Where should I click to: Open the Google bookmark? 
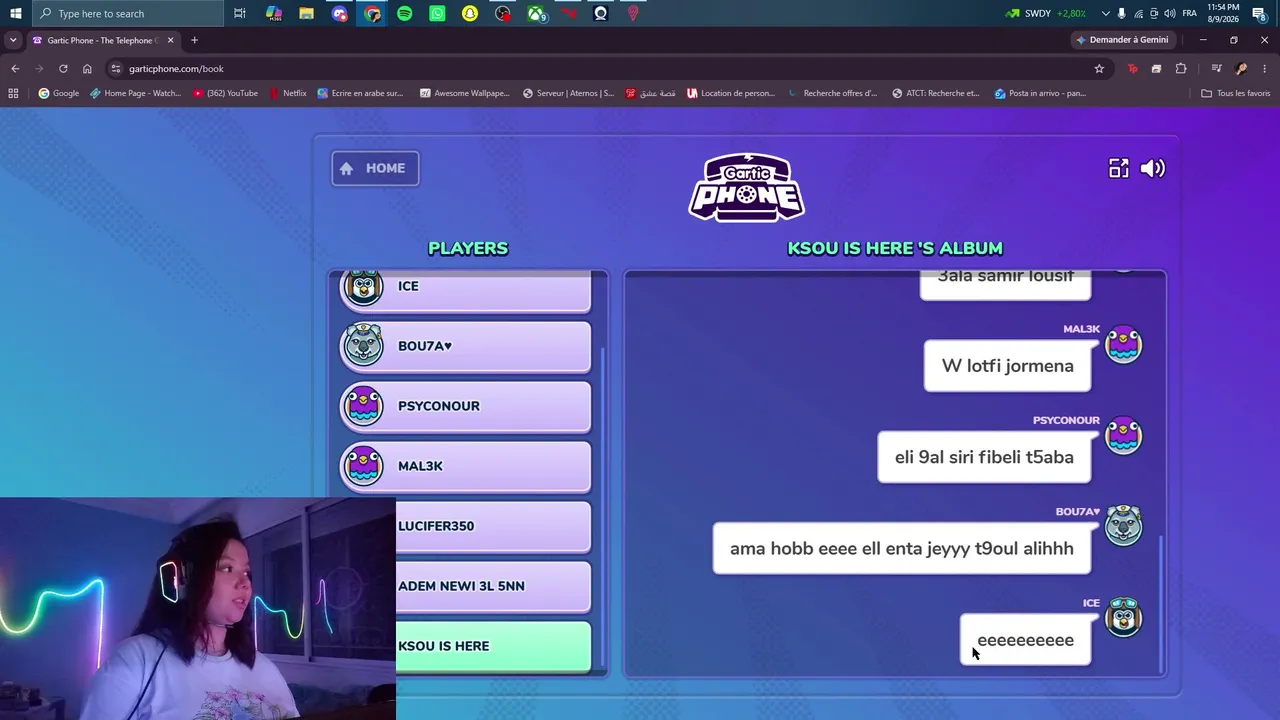click(59, 93)
